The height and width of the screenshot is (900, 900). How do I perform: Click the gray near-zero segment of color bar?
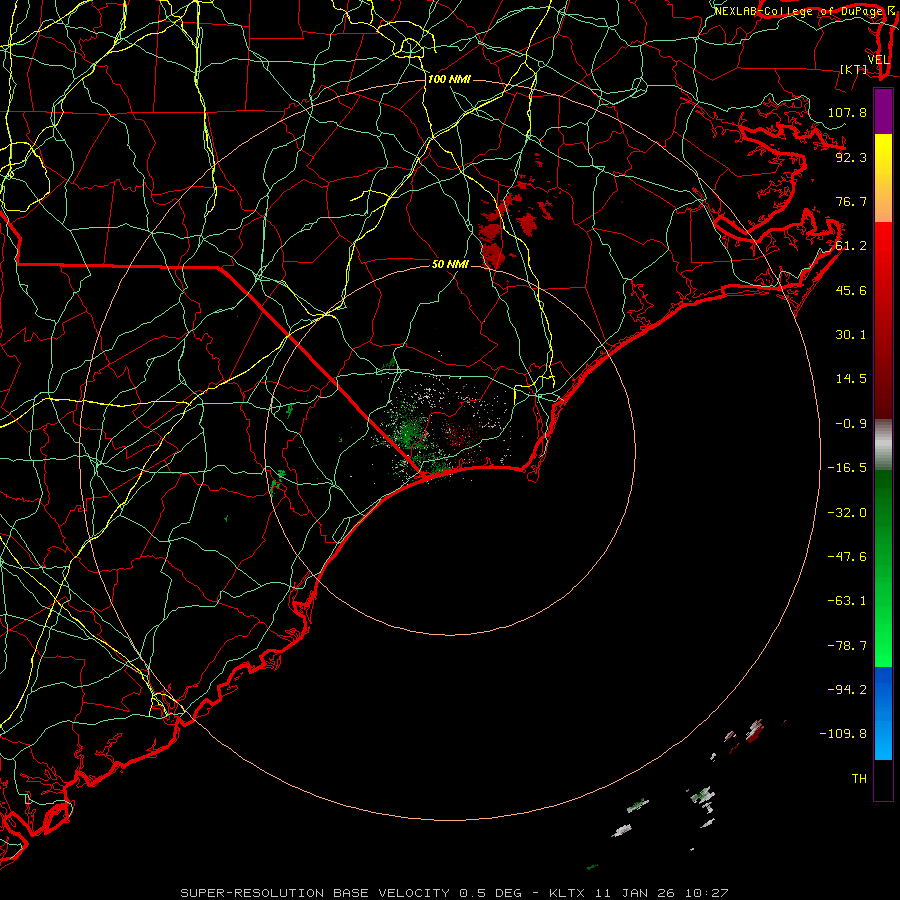(883, 445)
